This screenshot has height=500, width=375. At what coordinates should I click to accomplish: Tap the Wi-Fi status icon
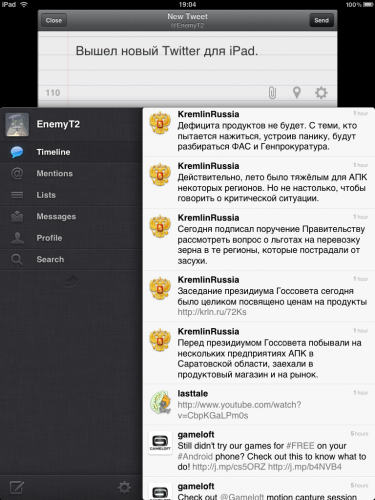(24, 4)
